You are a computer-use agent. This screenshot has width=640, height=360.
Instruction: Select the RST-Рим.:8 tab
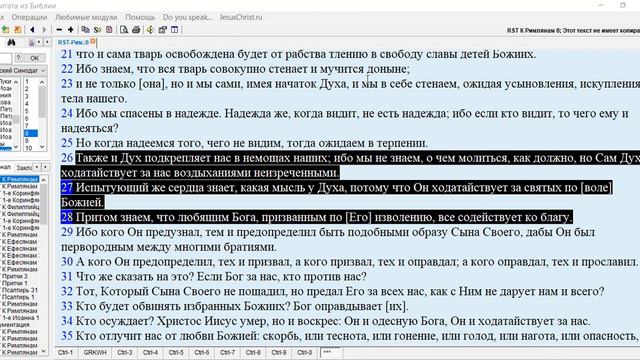pyautogui.click(x=73, y=42)
